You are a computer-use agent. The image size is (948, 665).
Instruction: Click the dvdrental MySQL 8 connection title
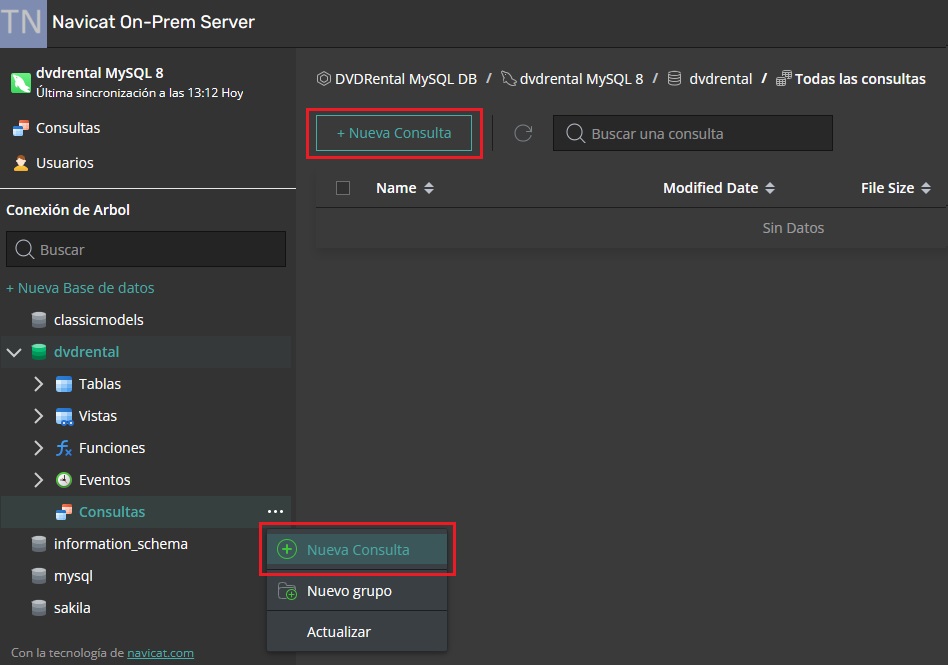tap(100, 73)
